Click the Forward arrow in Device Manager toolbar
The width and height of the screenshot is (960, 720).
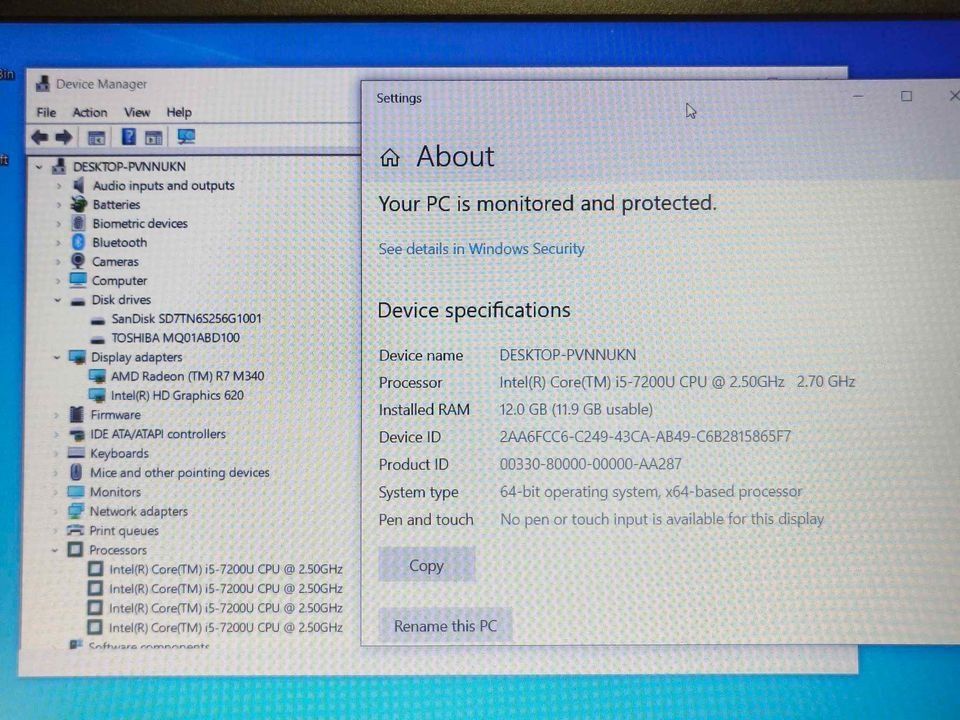click(x=64, y=137)
